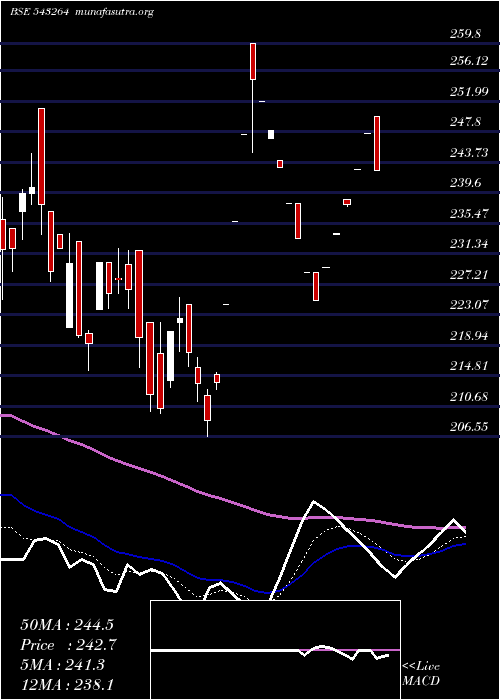Click the 214.81 price axis label
The image size is (500, 700).
(x=469, y=367)
